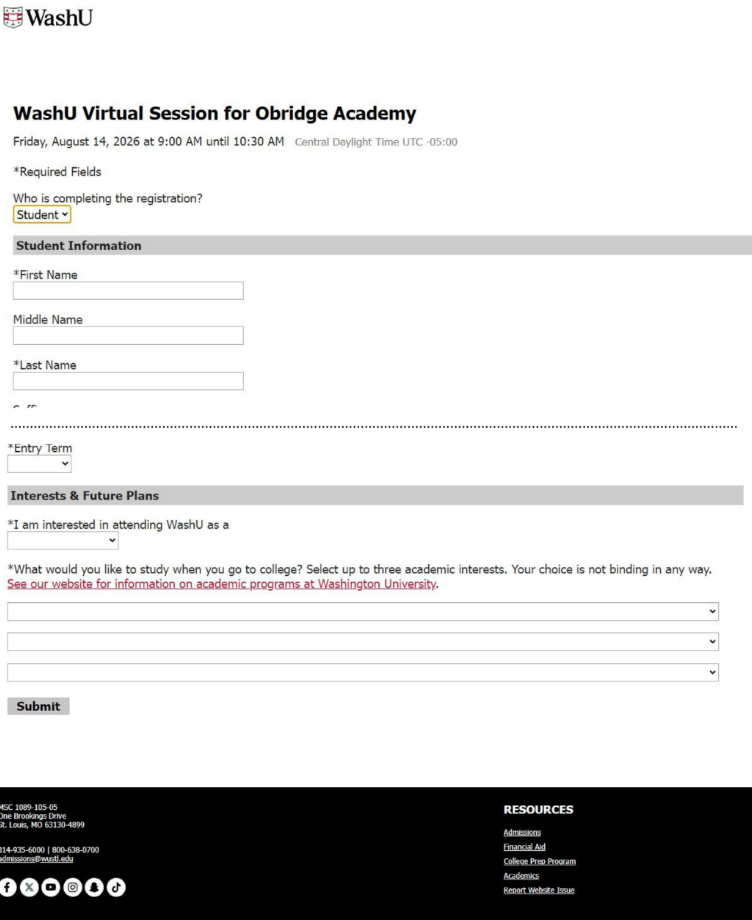Open the TikTok icon in footer
The image size is (752, 920).
point(116,887)
